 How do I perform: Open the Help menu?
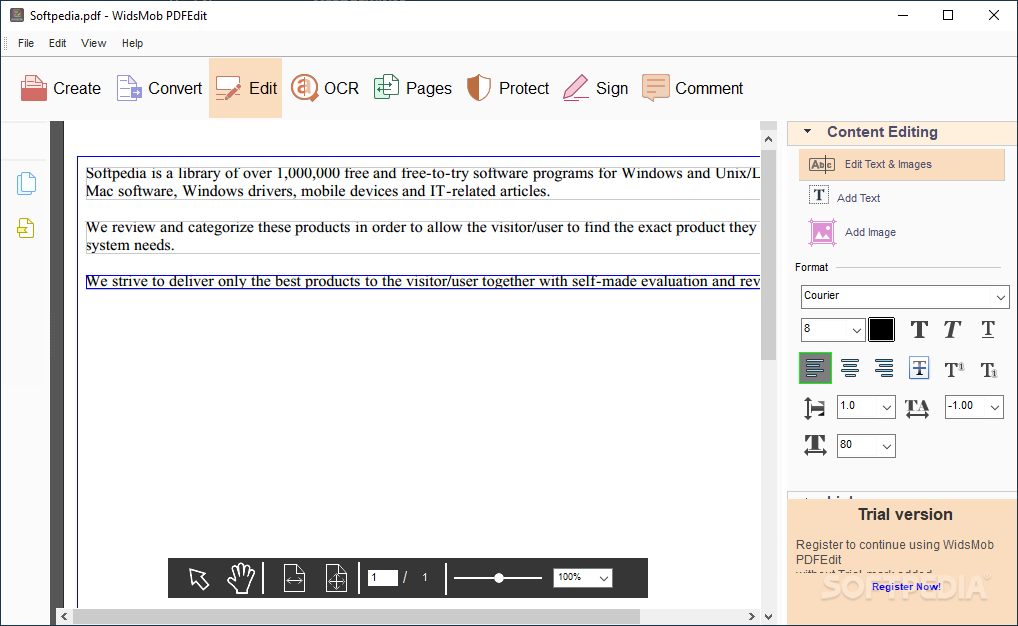click(x=132, y=44)
